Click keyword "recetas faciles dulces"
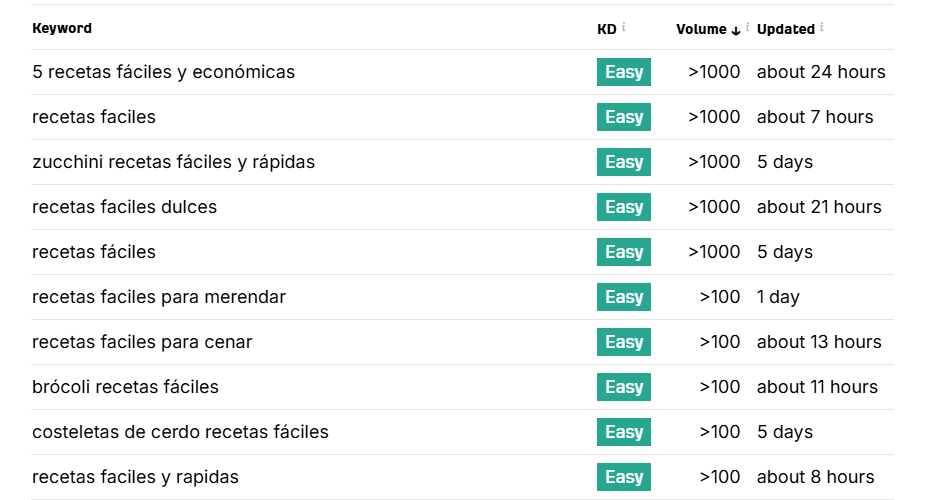 coord(124,207)
